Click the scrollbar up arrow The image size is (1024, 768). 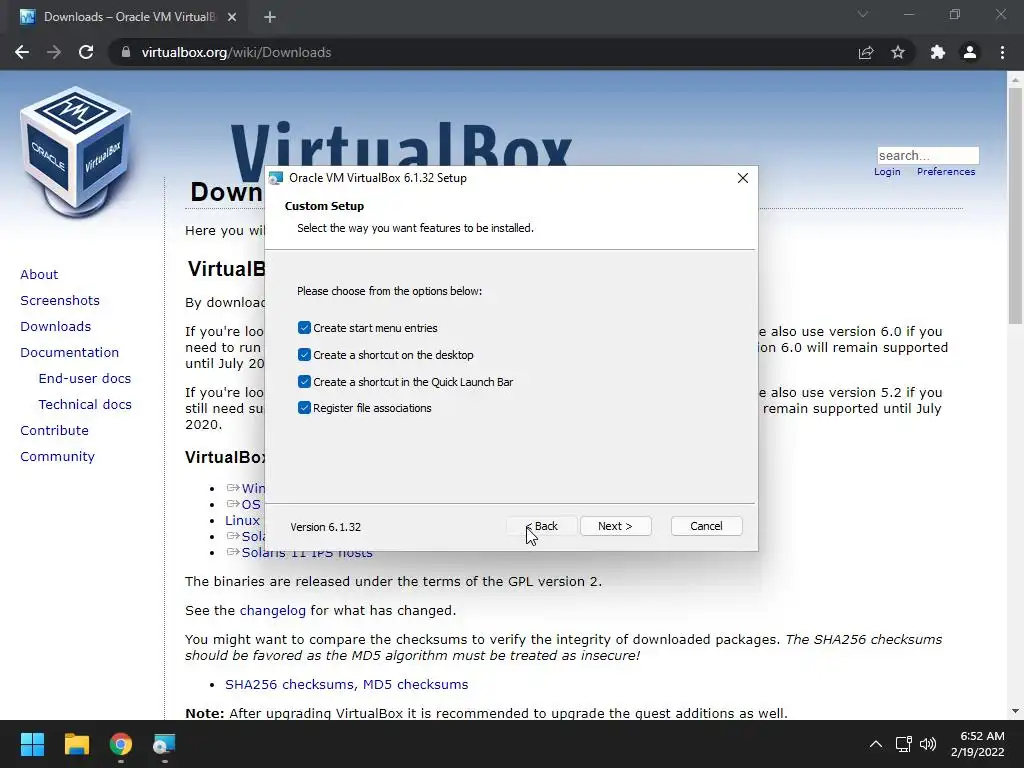1015,80
